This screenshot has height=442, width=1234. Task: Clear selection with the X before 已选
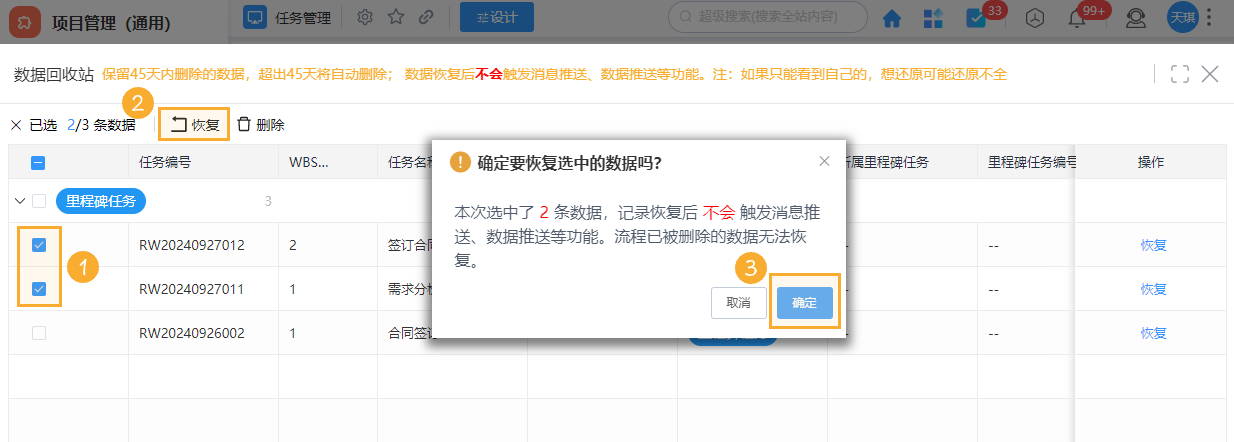click(16, 125)
